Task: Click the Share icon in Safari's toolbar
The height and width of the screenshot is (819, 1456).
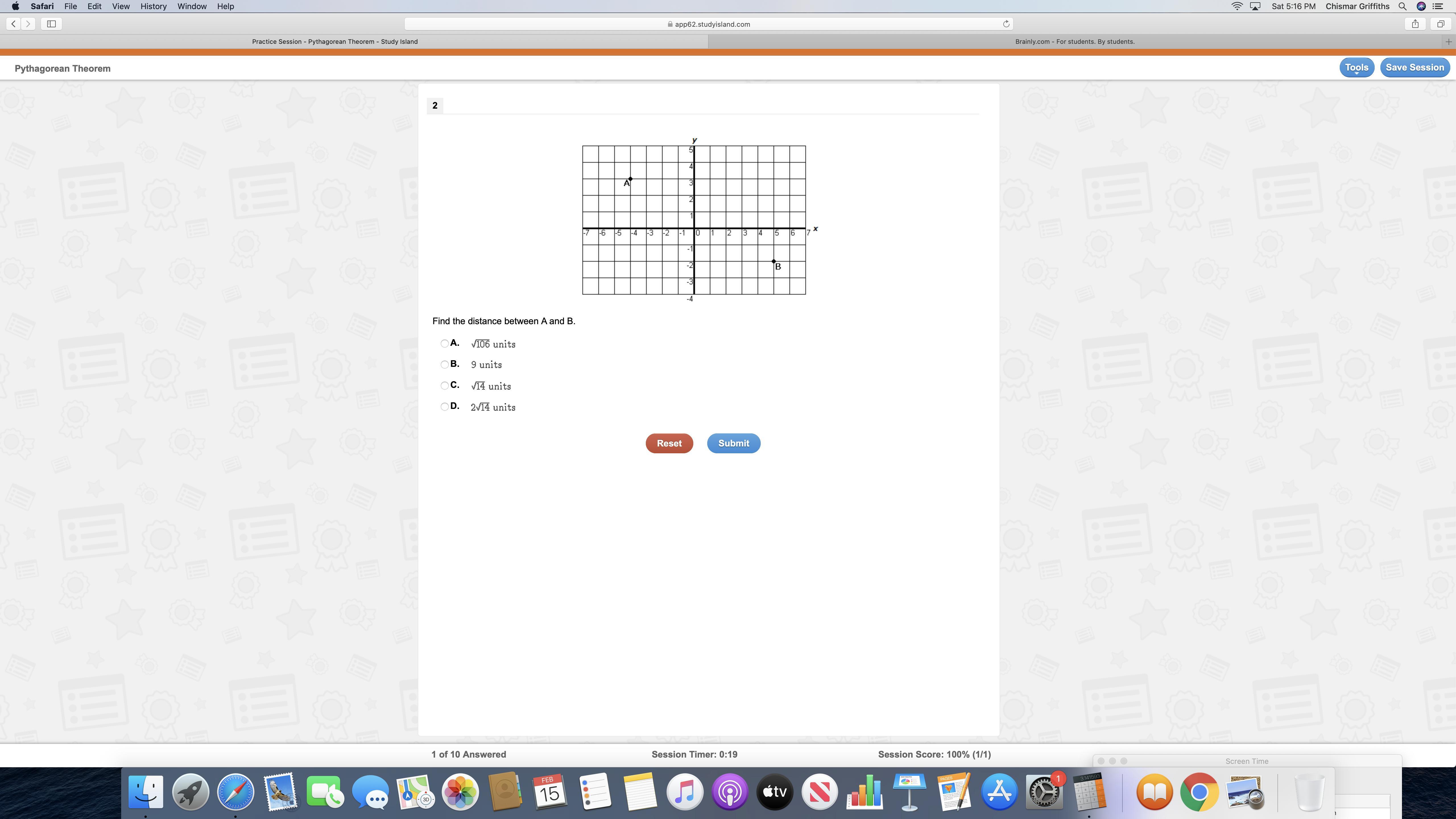Action: point(1415,24)
